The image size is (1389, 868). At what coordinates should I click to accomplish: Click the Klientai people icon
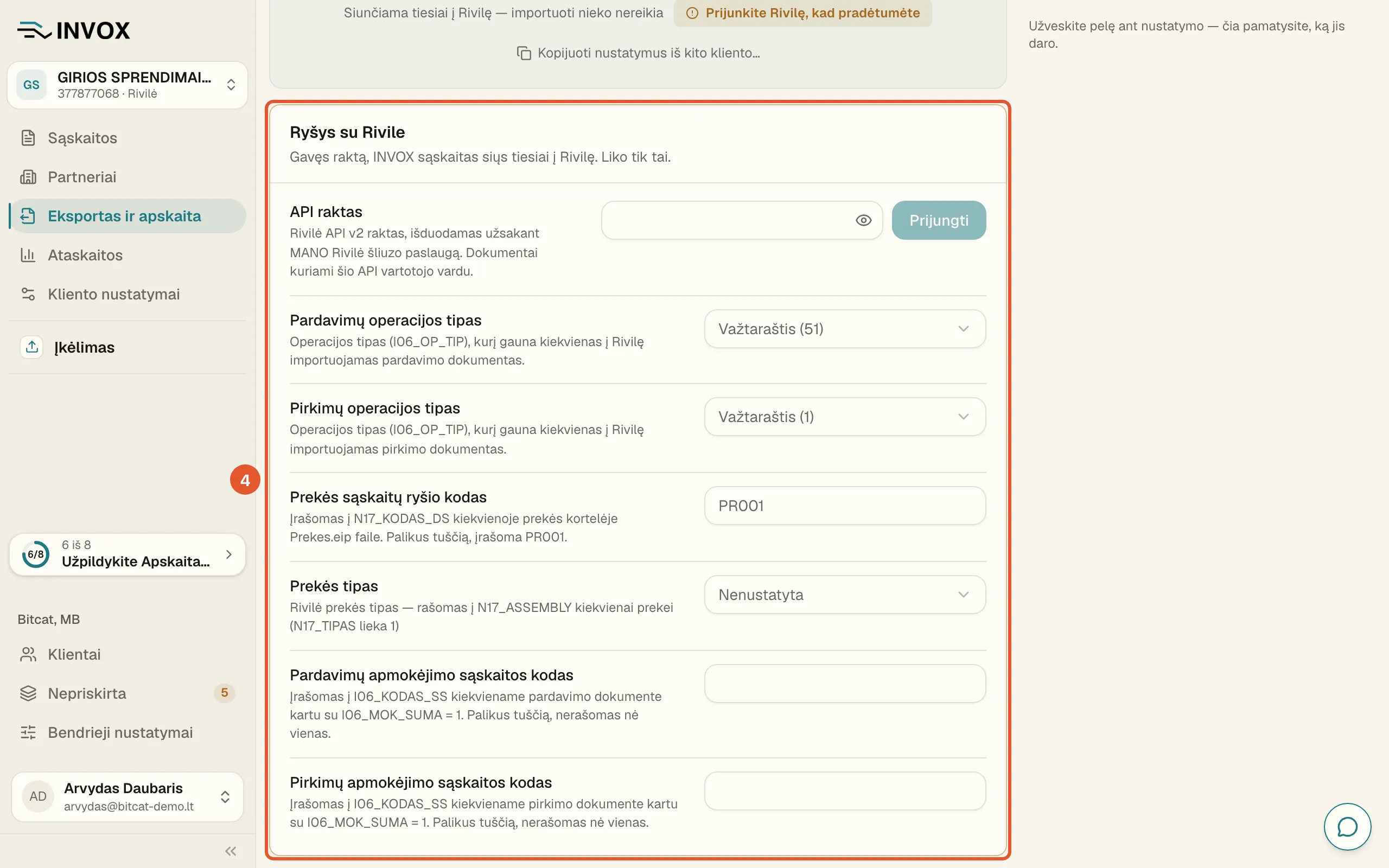point(28,654)
